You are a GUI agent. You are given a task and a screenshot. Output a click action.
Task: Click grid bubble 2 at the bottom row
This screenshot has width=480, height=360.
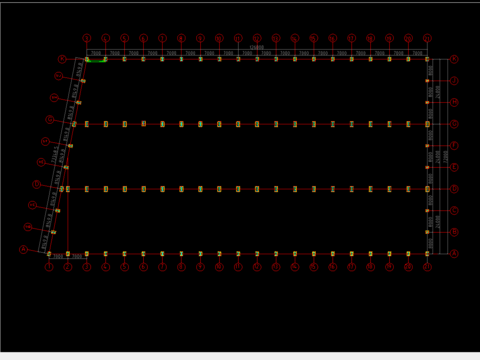click(68, 267)
